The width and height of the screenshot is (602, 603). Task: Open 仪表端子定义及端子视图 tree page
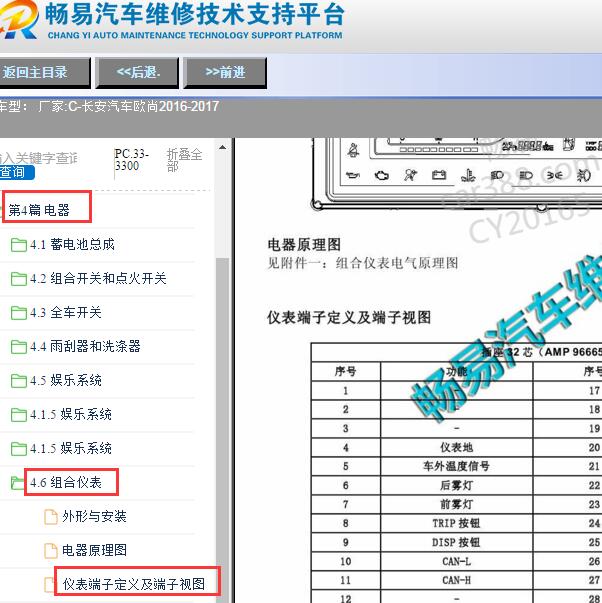[x=134, y=584]
